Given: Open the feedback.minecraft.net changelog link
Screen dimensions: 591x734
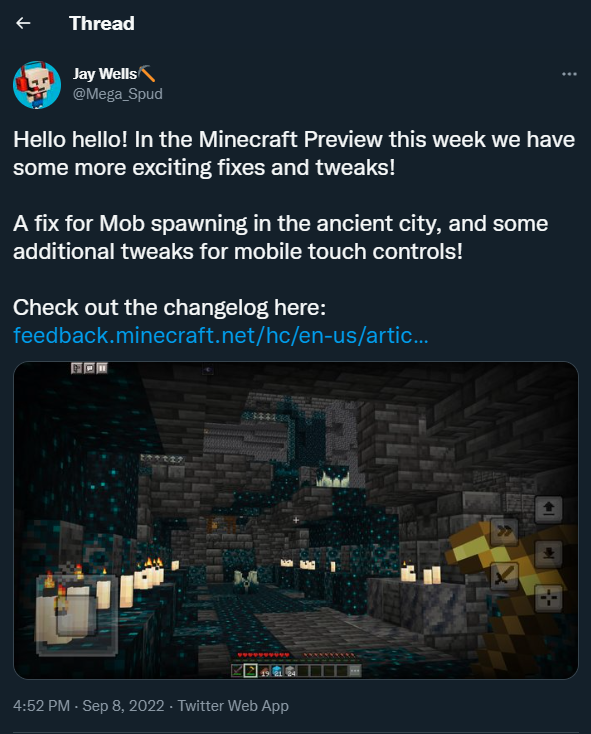Looking at the screenshot, I should (x=220, y=335).
